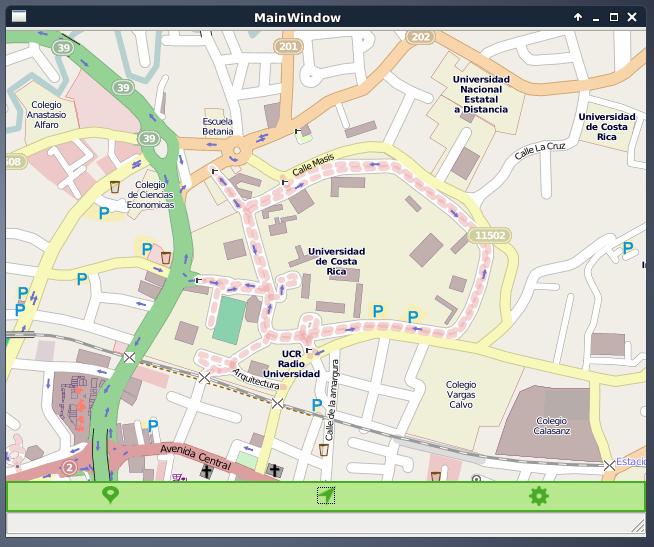Activate the navigation arrow button
Viewport: 654px width, 547px height.
[326, 496]
